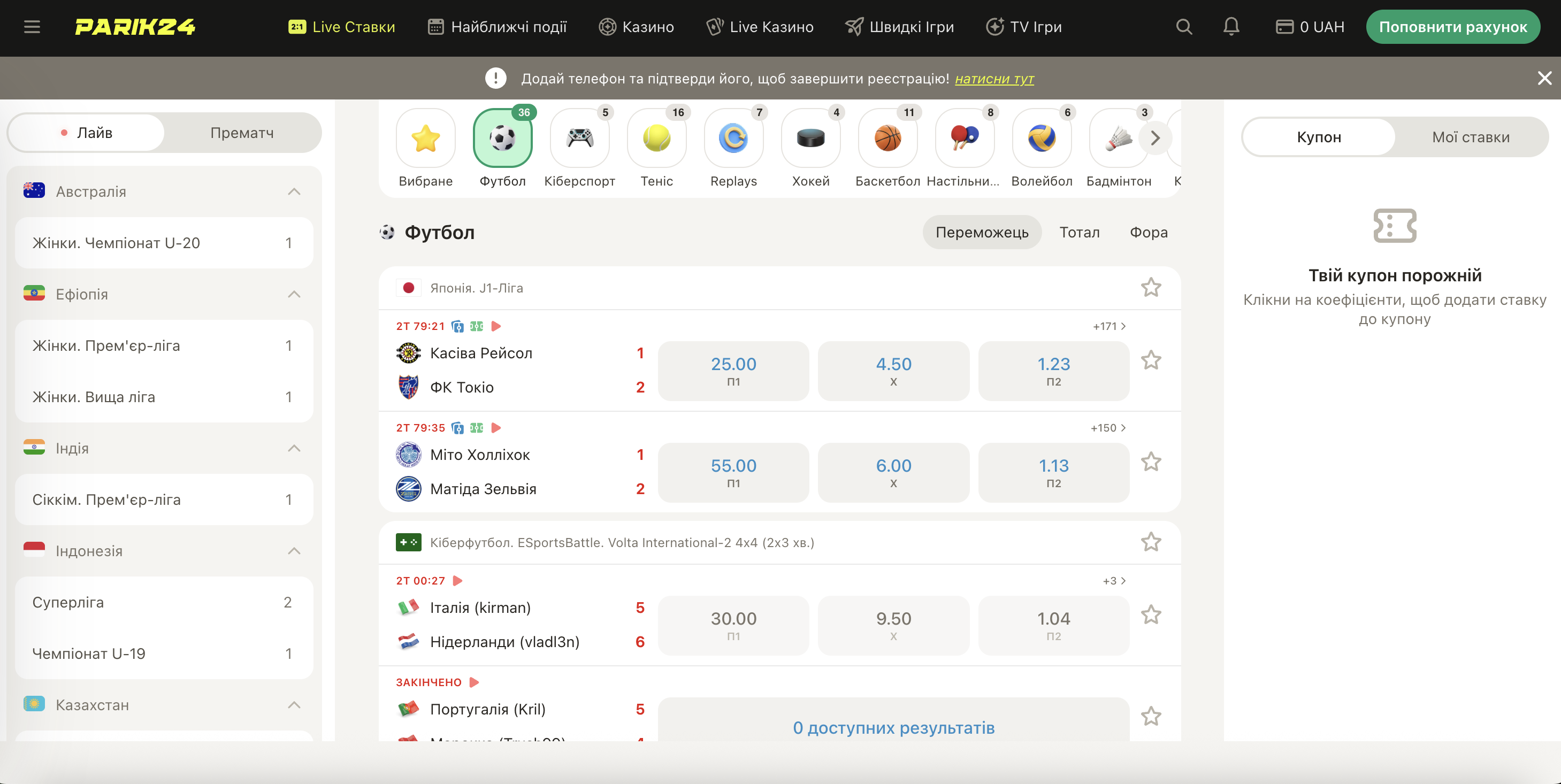
Task: Click the sports carousel right arrow
Action: 1155,137
